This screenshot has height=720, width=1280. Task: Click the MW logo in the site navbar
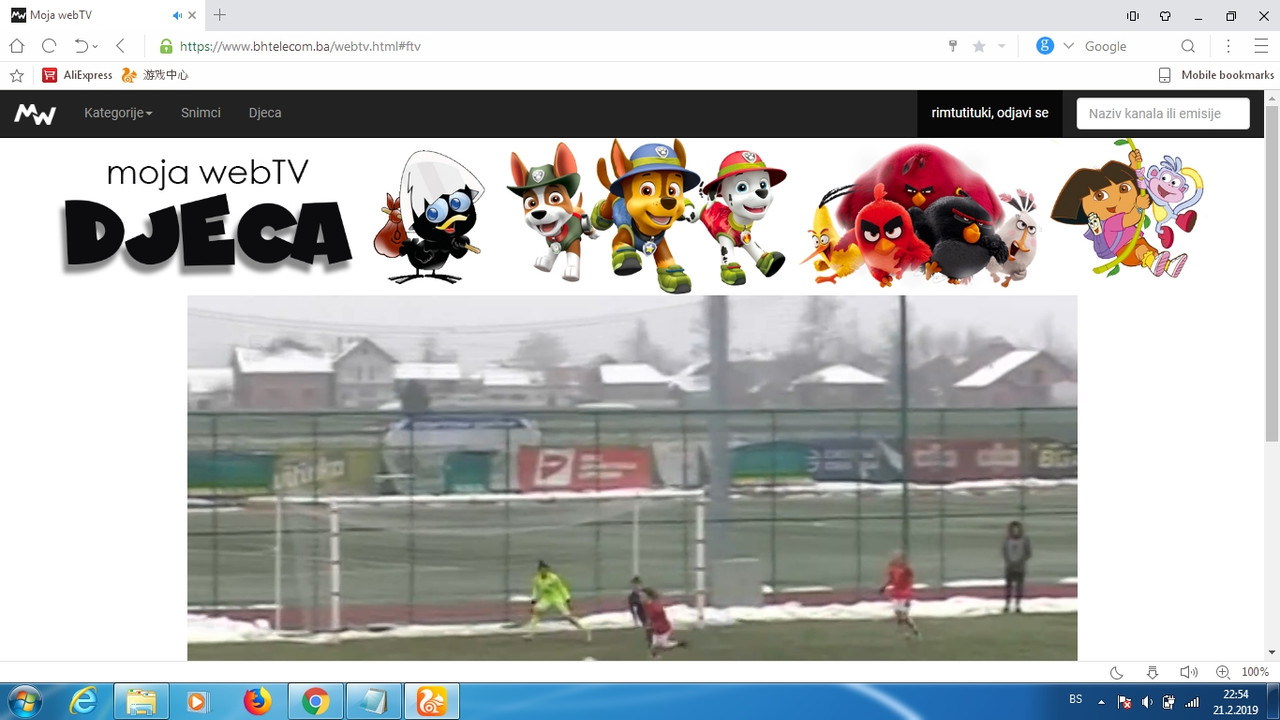pyautogui.click(x=35, y=114)
